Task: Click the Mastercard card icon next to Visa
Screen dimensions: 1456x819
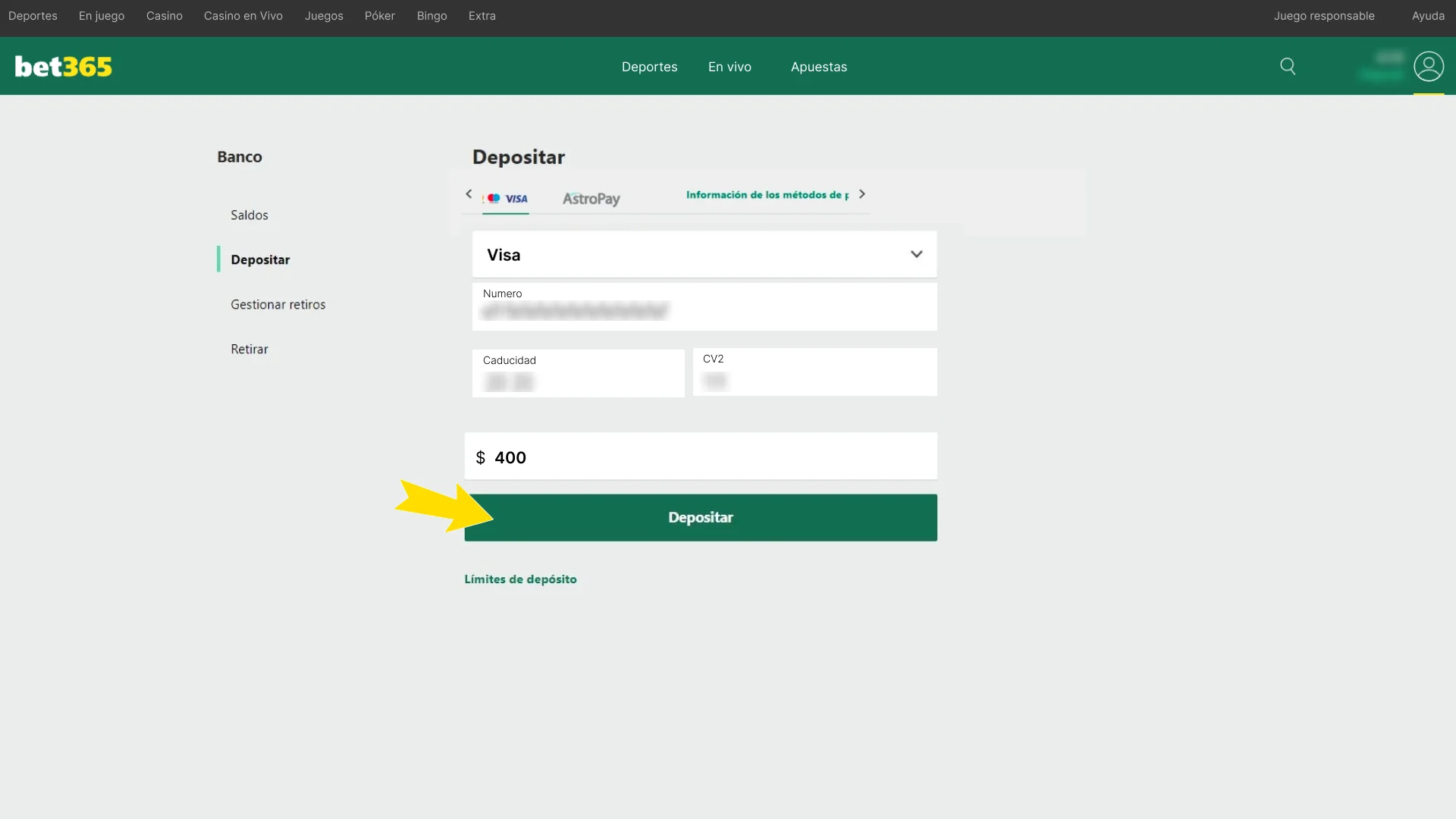Action: tap(493, 199)
